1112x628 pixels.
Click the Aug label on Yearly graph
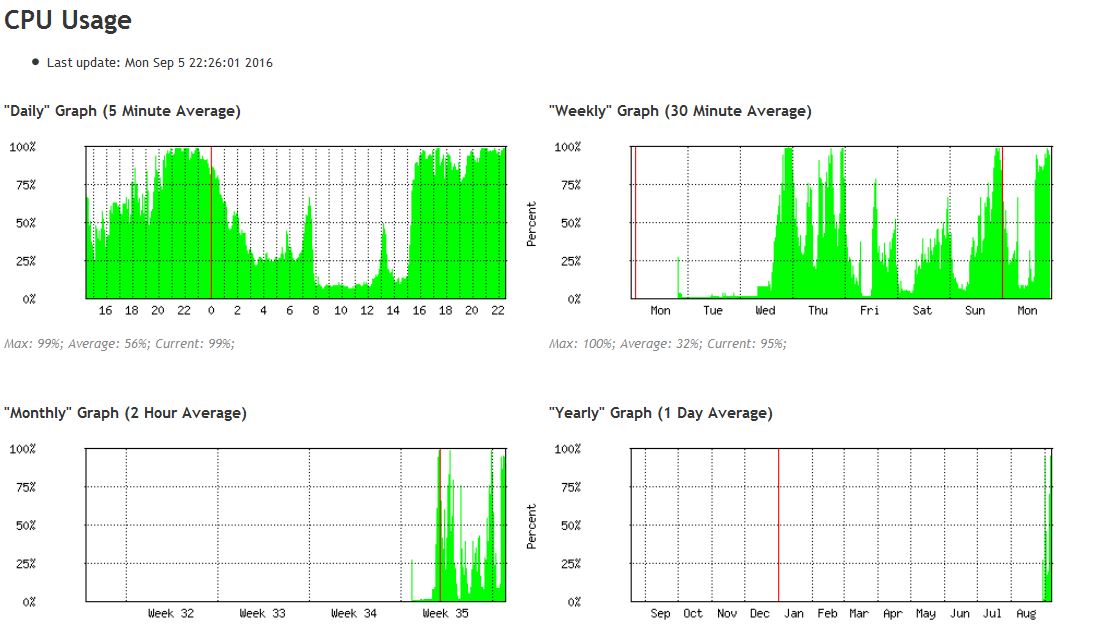(1026, 613)
